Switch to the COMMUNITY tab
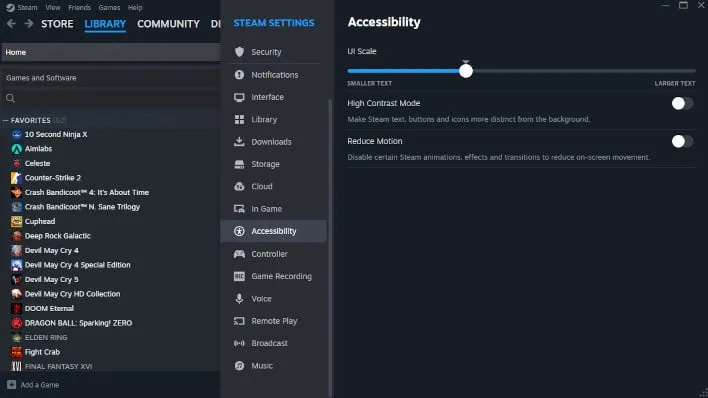This screenshot has height=398, width=708. point(168,24)
